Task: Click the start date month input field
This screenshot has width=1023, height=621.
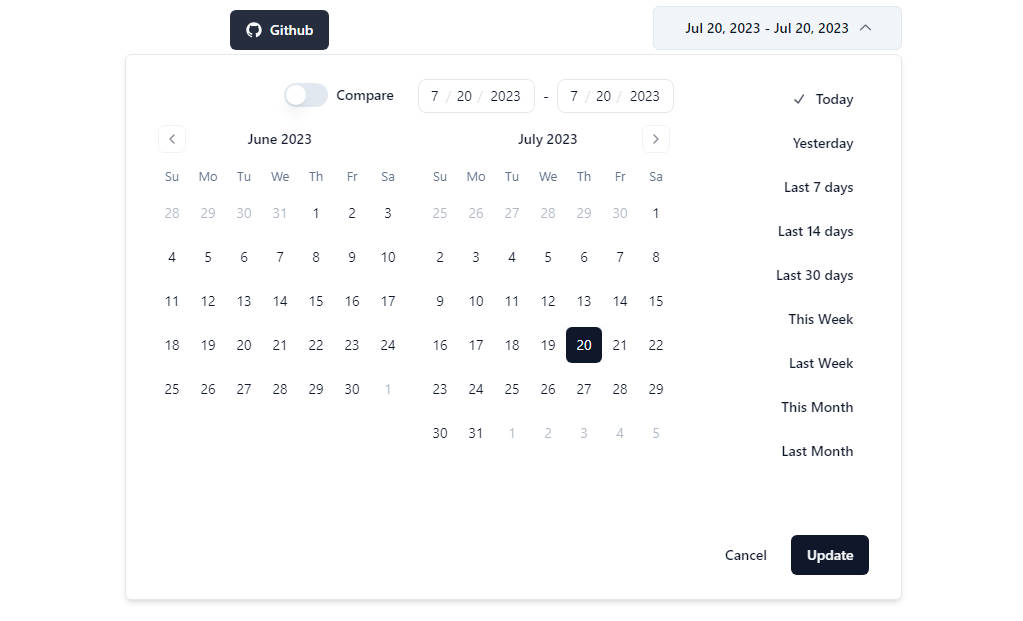Action: tap(434, 95)
